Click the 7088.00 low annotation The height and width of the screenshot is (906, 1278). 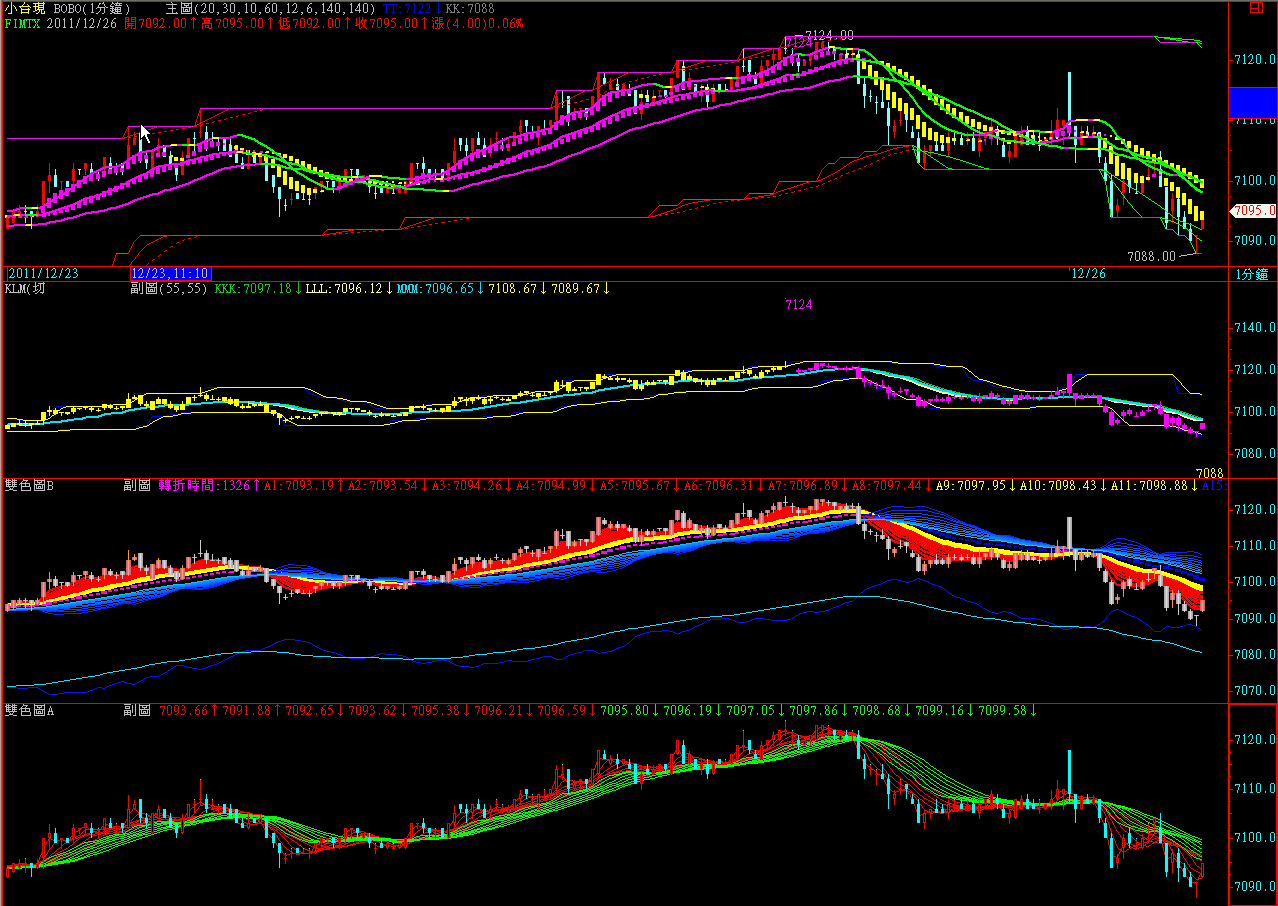click(1151, 255)
